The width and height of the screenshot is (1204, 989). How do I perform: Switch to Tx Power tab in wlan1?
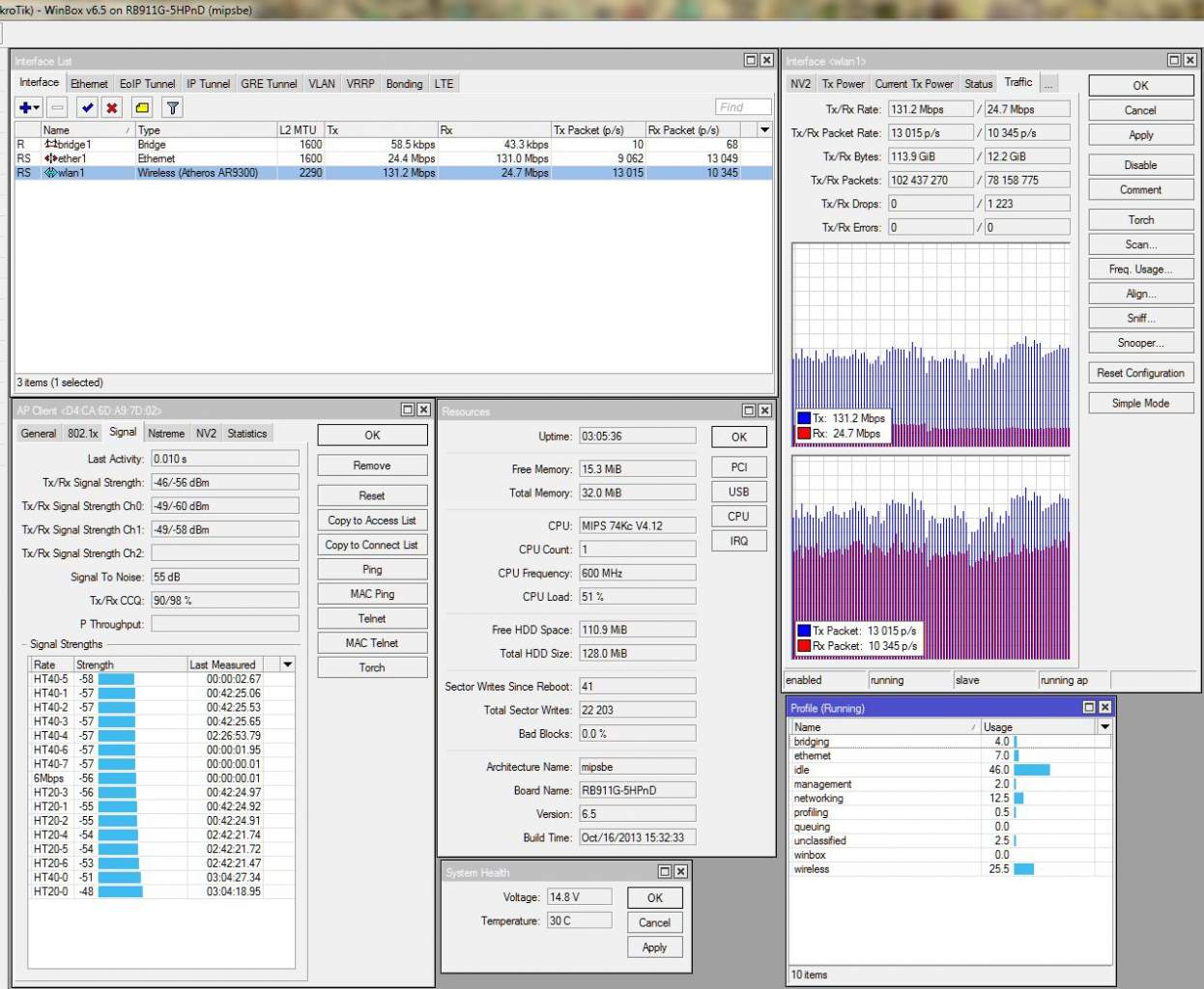pyautogui.click(x=843, y=84)
